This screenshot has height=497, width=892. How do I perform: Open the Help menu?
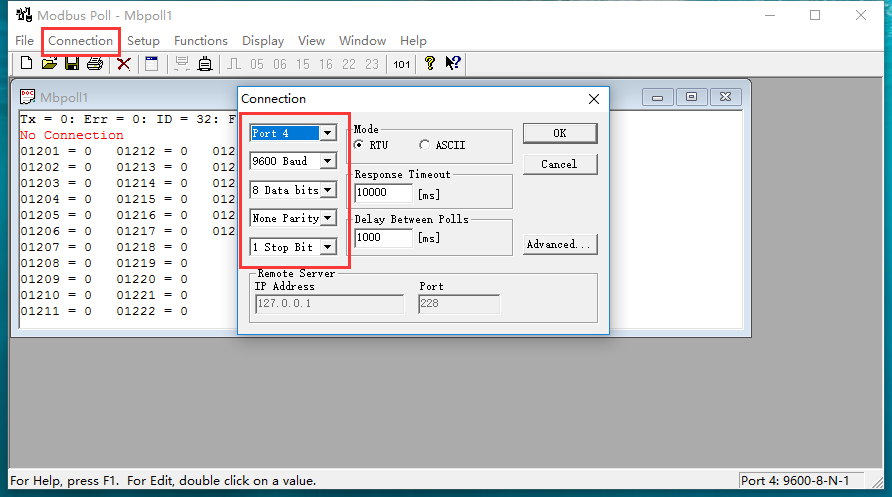pos(413,41)
